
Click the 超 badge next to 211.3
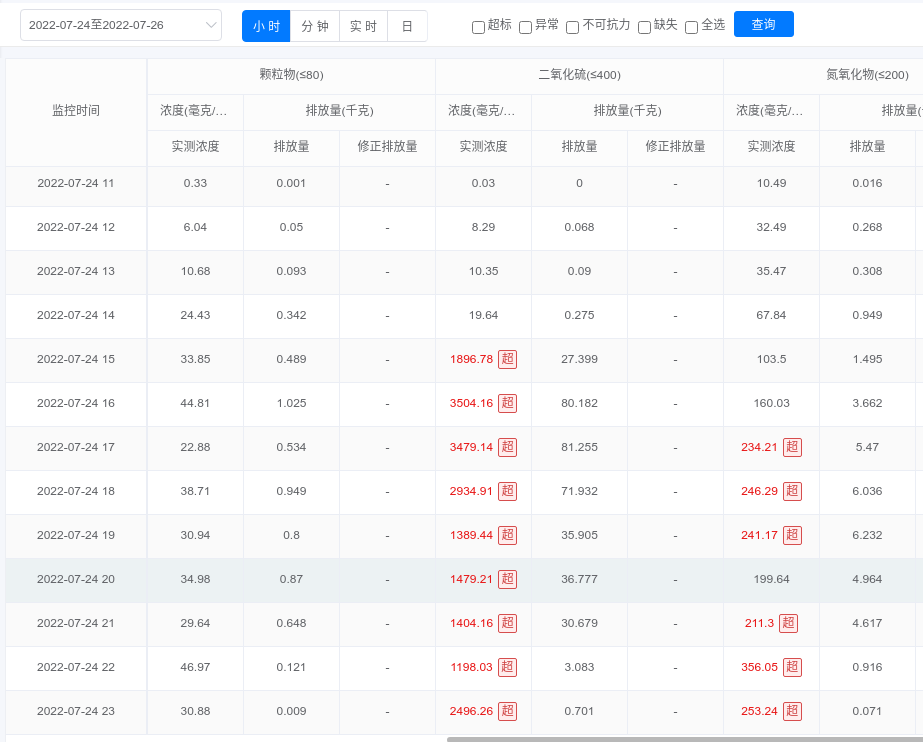tap(788, 623)
